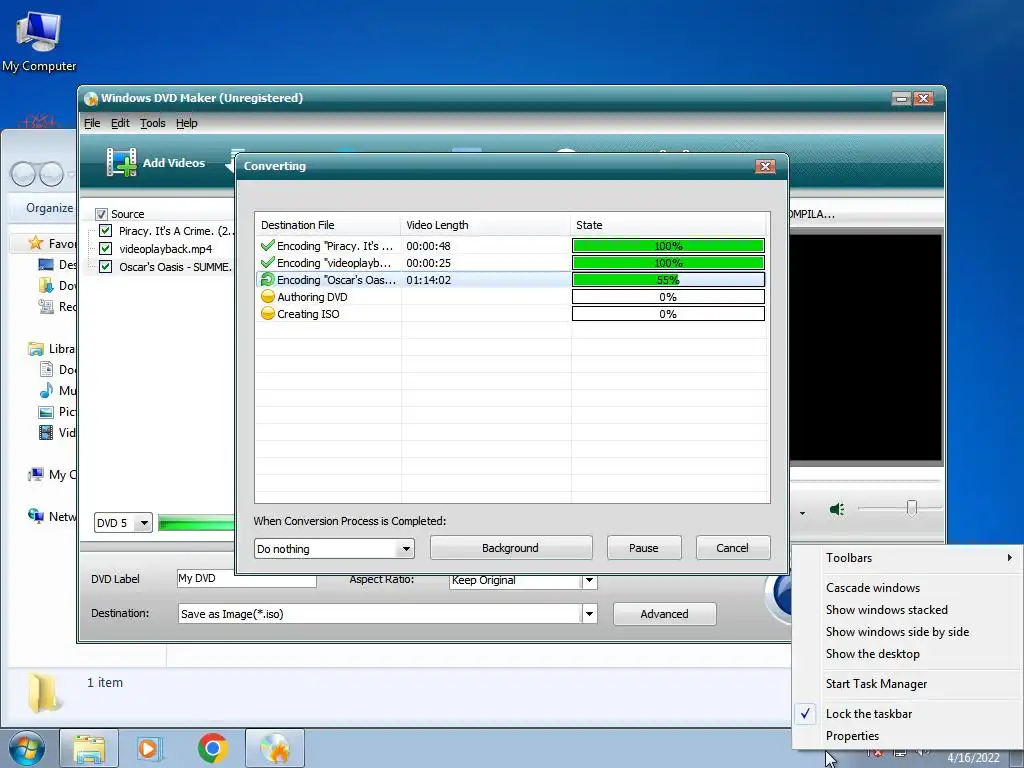Open the Destination Save as Image dropdown
This screenshot has width=1024, height=768.
click(589, 614)
